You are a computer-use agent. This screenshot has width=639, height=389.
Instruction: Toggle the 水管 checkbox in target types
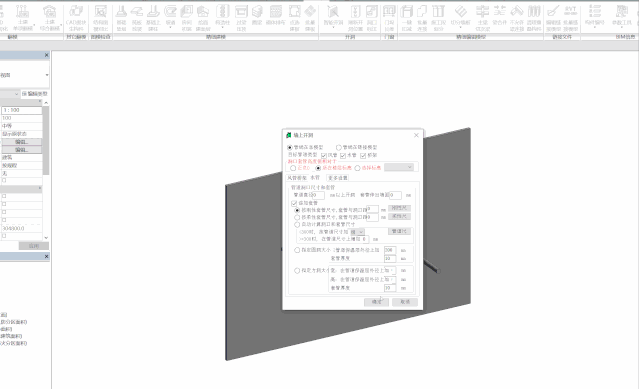click(343, 156)
